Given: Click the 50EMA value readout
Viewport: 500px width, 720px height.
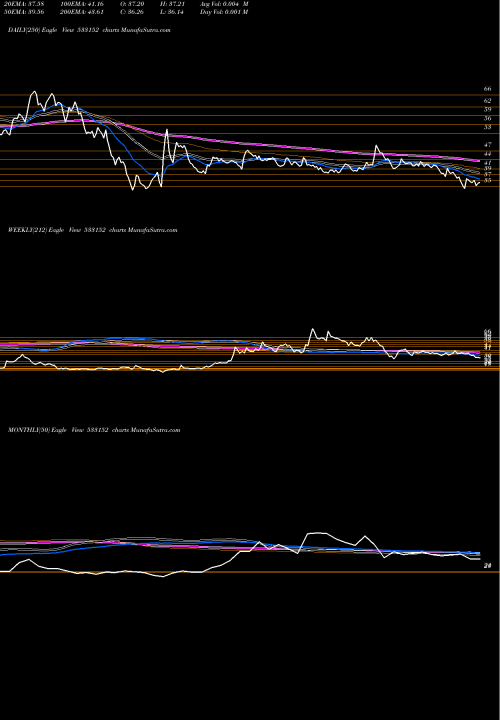Looking at the screenshot, I should [x=22, y=12].
